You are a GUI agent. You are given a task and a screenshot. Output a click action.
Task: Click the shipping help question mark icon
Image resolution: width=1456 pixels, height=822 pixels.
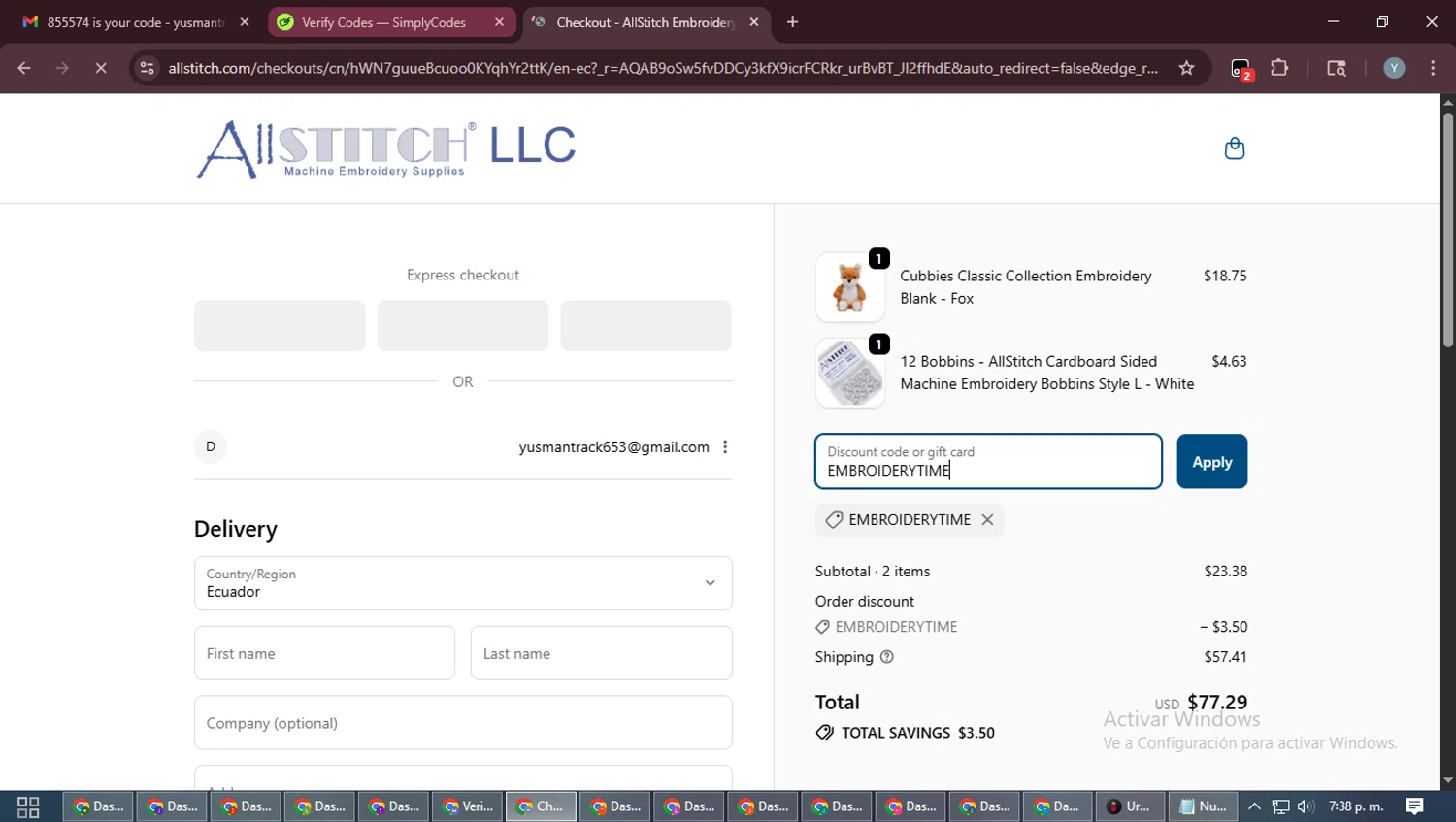886,657
